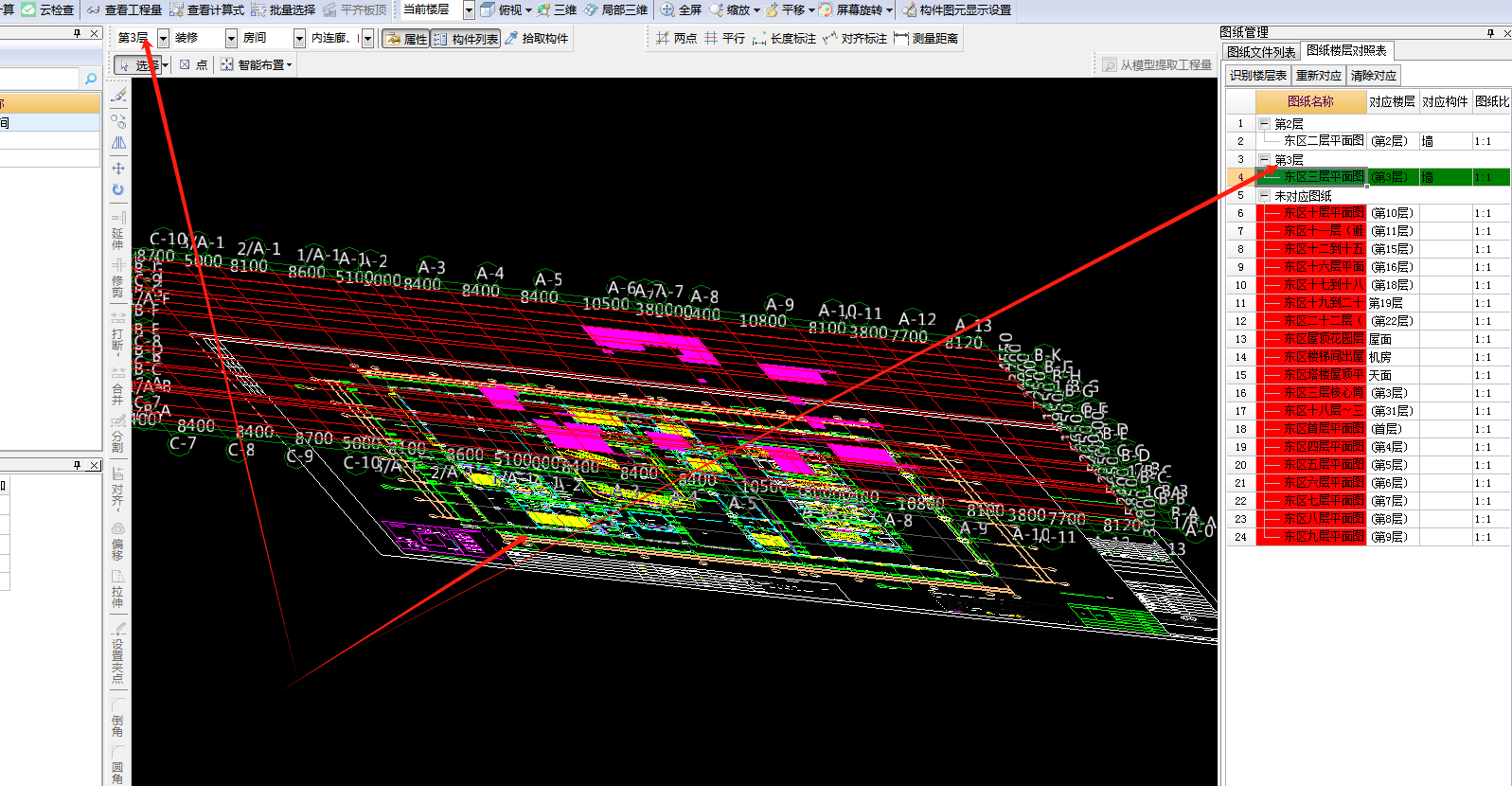Click the mirror tool icon in the vertical toolbar

118,142
